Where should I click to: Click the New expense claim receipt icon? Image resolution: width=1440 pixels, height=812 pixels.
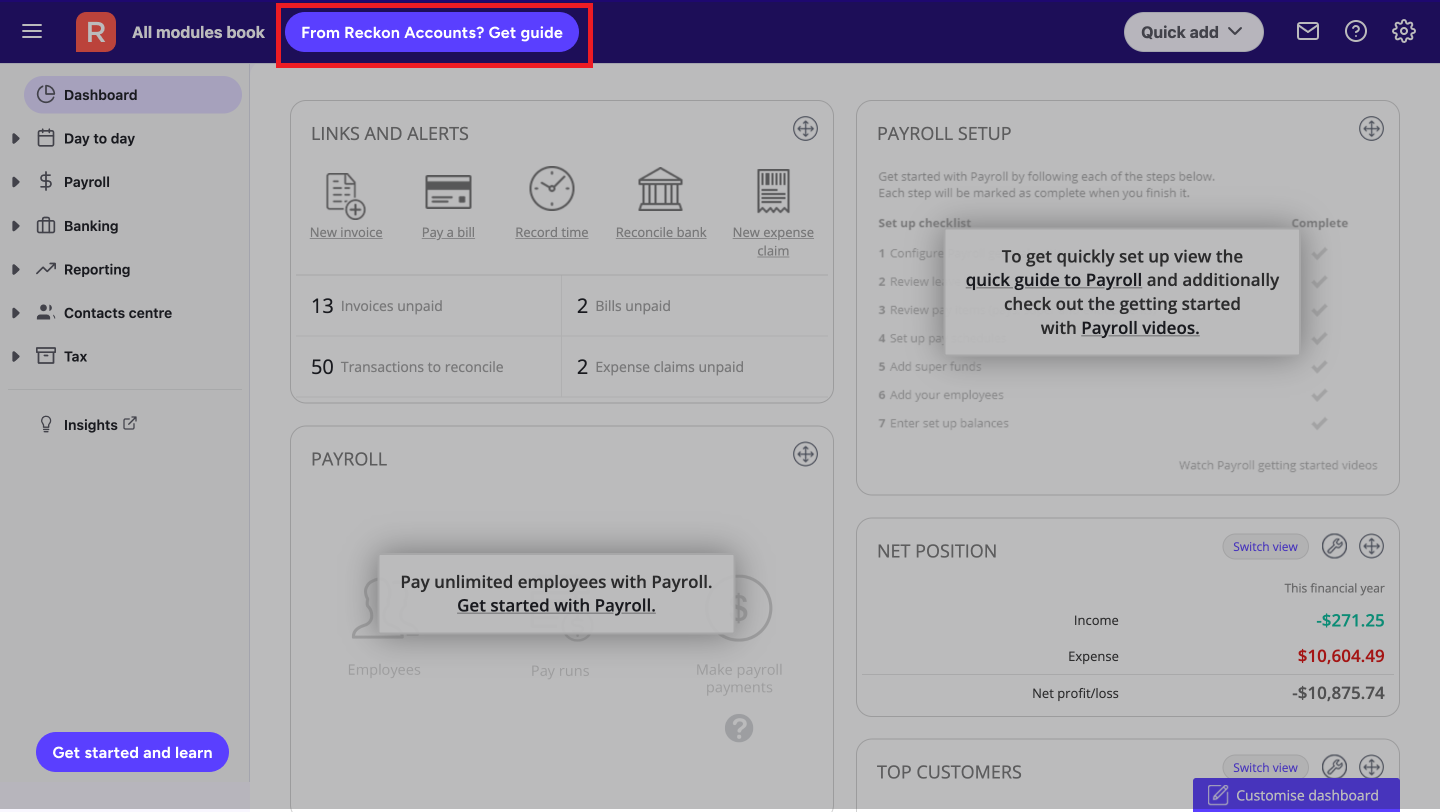click(x=773, y=191)
